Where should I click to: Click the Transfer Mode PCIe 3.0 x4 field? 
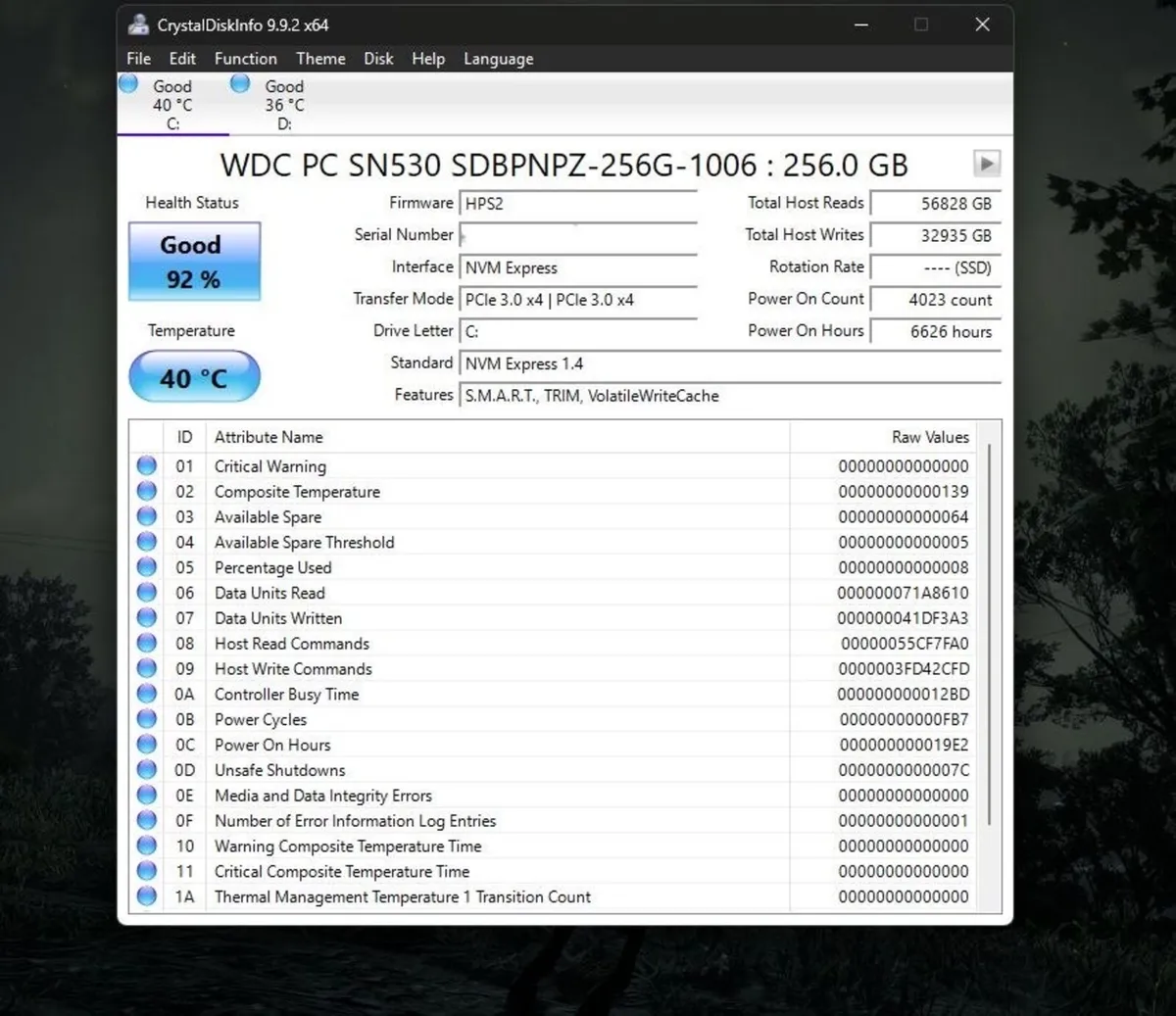point(578,300)
